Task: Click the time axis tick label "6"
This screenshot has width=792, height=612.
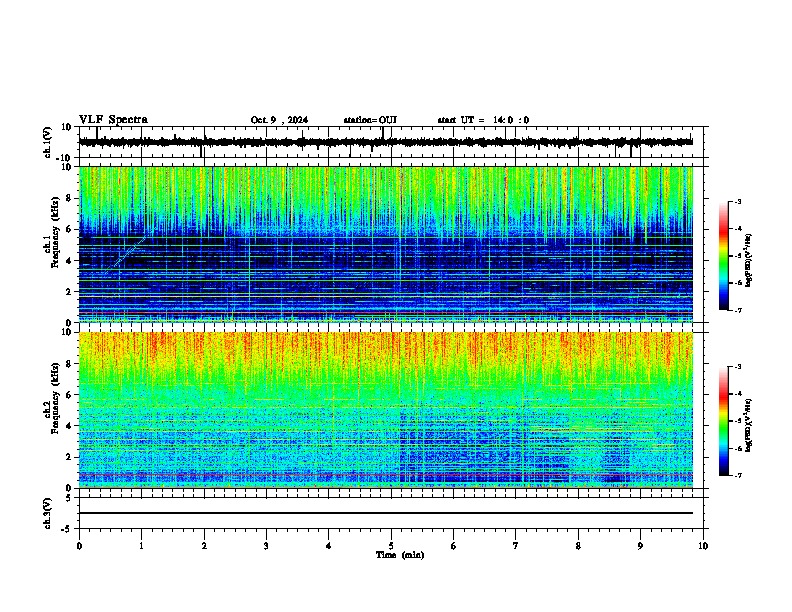Action: [x=453, y=546]
